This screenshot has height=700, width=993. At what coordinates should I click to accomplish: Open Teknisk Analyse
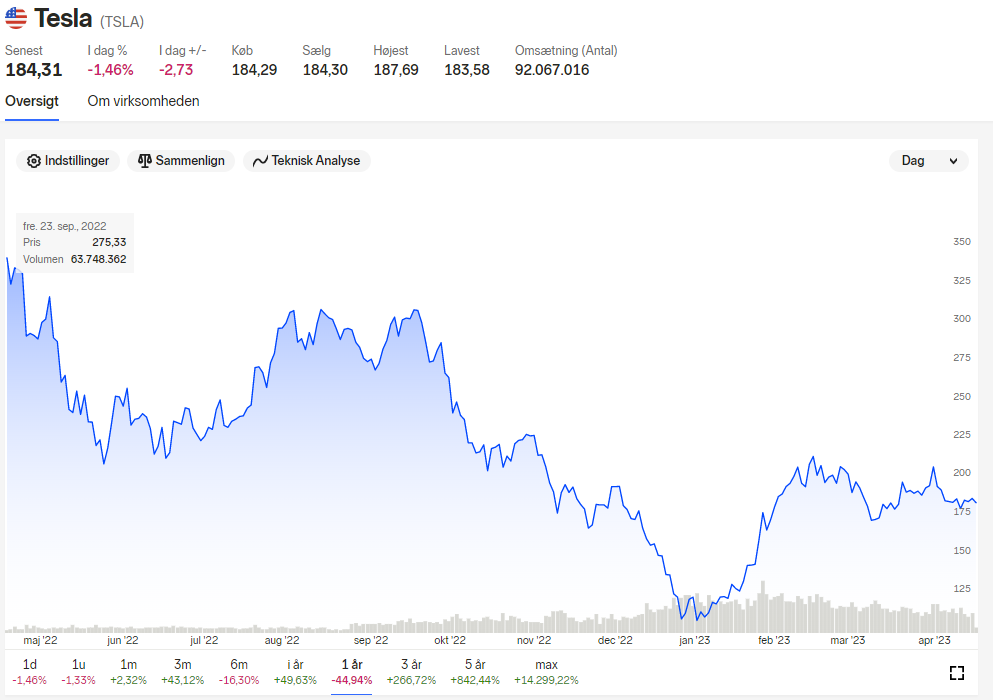[x=307, y=161]
